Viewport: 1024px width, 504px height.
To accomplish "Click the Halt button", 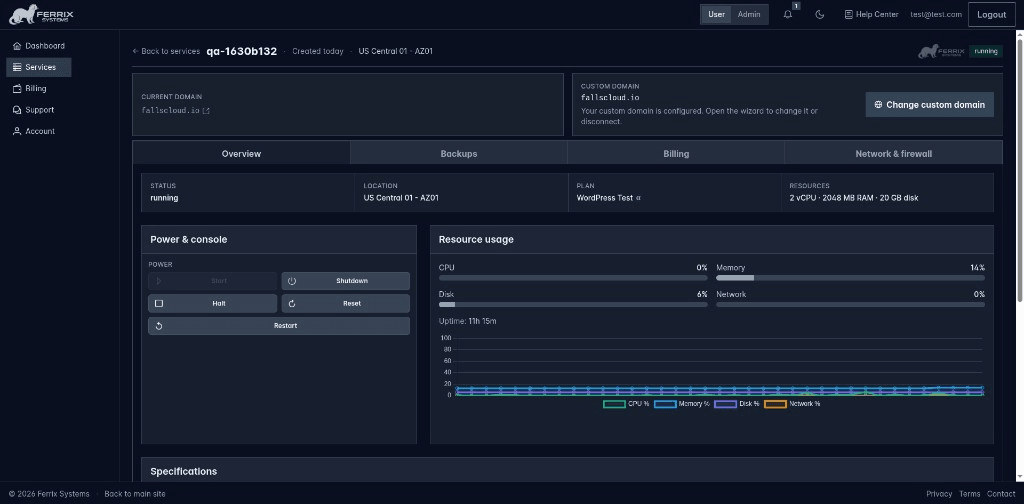I will point(212,304).
